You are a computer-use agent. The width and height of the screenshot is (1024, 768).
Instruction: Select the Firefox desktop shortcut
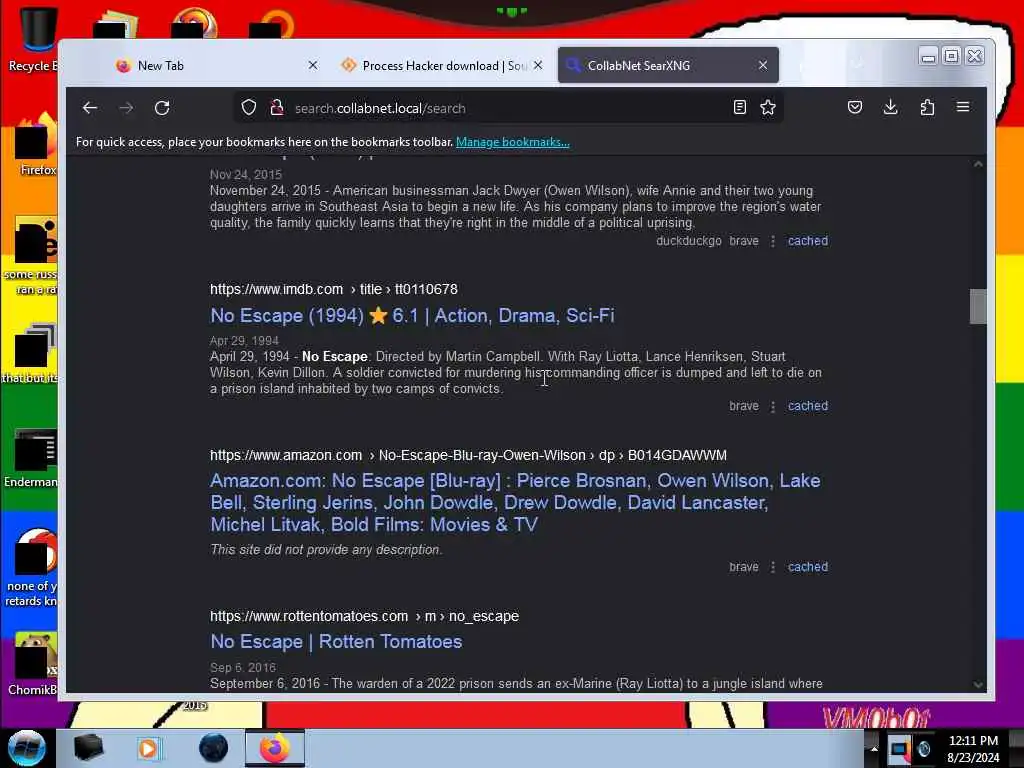point(36,144)
